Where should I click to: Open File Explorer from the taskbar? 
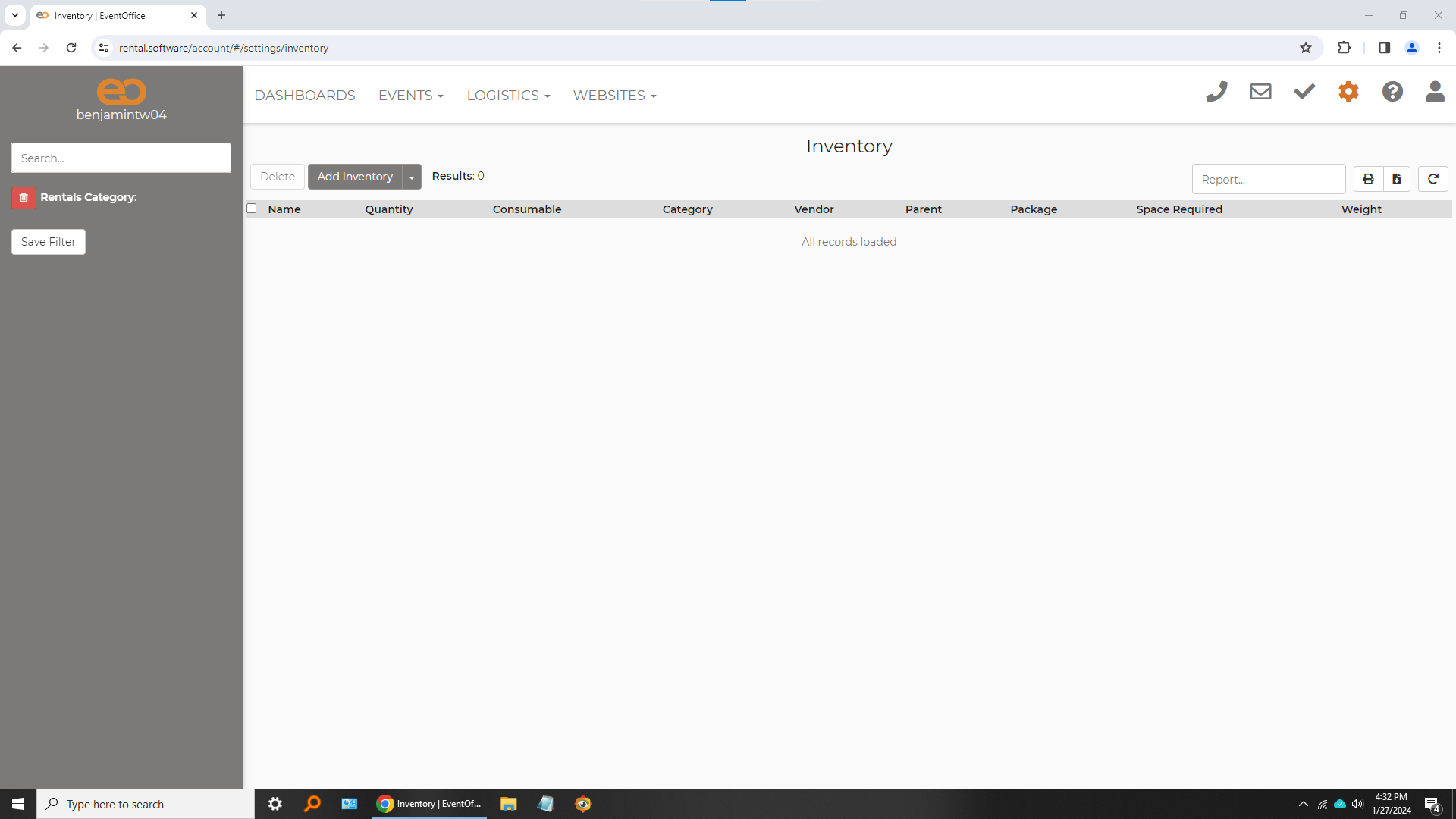(x=508, y=804)
